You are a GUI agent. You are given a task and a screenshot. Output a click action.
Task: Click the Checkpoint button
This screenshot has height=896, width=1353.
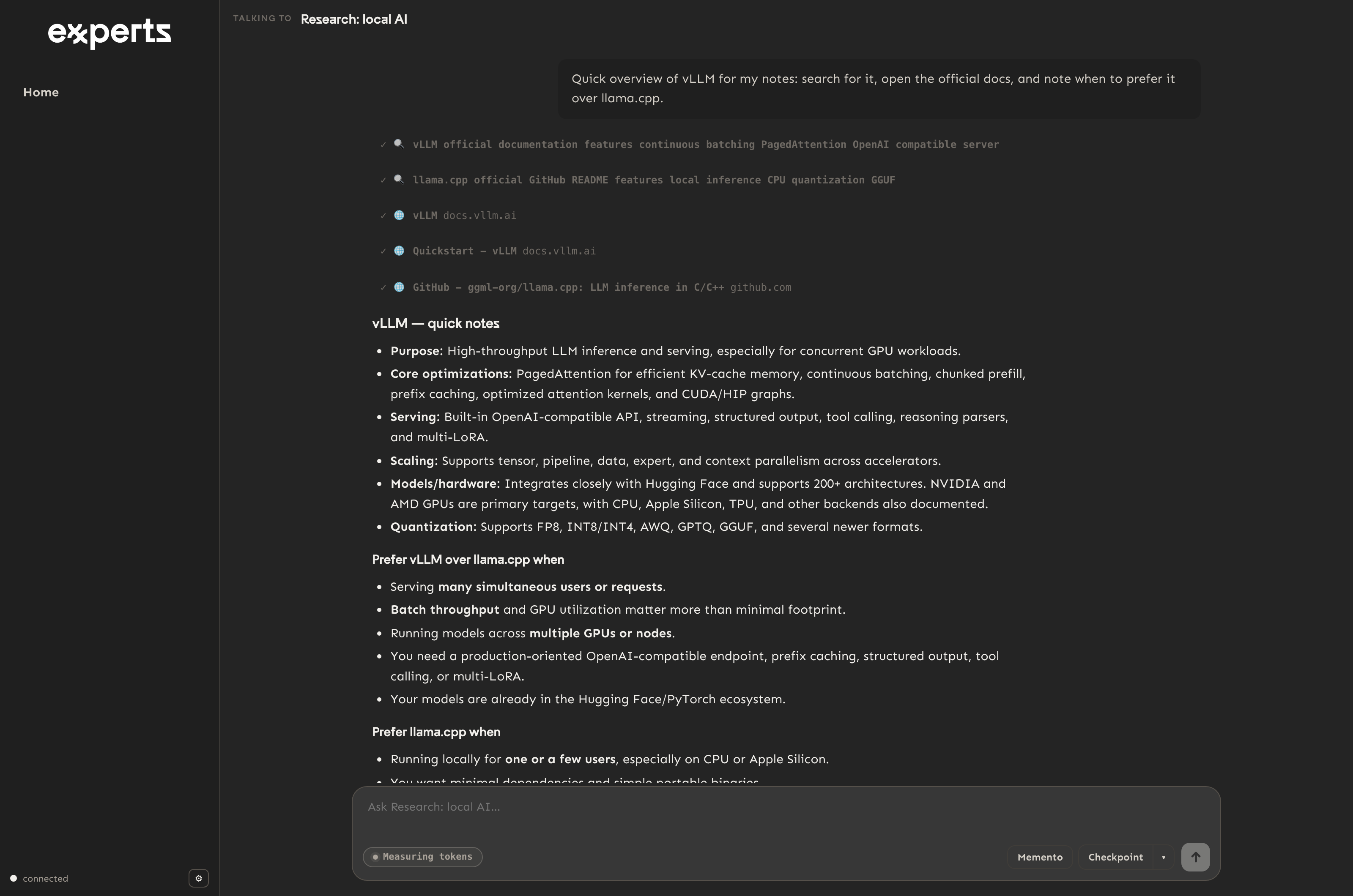pyautogui.click(x=1115, y=857)
